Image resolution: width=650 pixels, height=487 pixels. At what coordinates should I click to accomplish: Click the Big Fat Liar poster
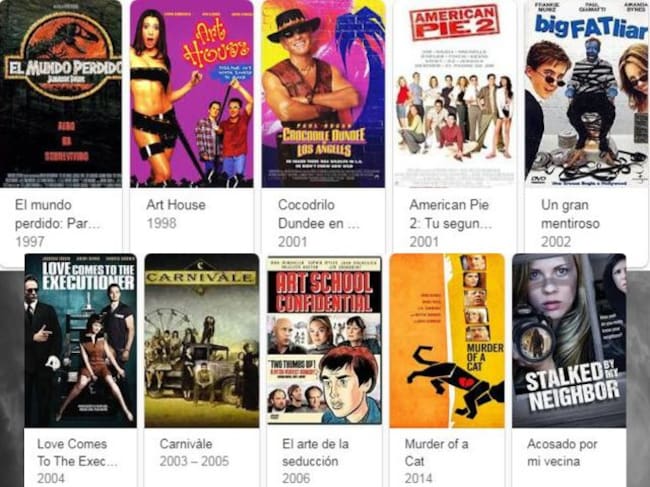click(x=586, y=94)
